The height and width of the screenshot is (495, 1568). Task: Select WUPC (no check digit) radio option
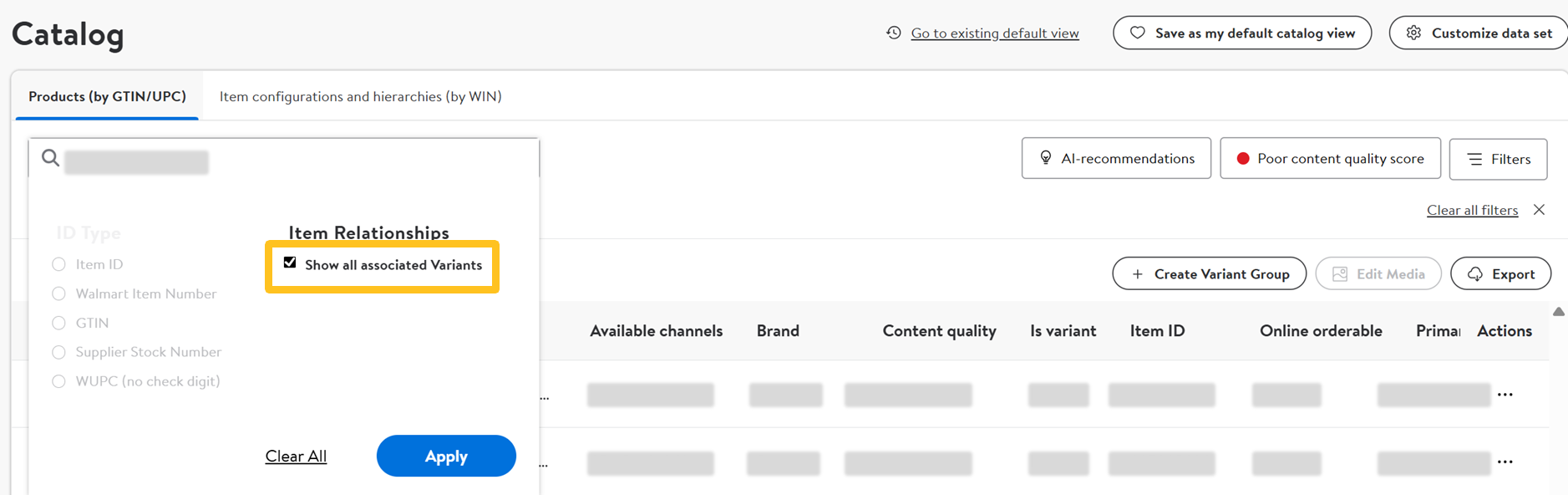coord(58,381)
